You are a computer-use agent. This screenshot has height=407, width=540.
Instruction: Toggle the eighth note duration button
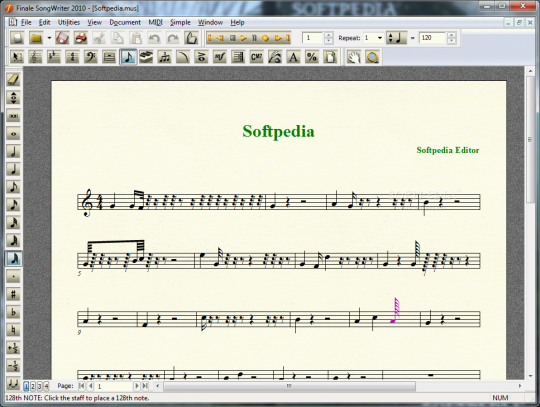pyautogui.click(x=13, y=187)
